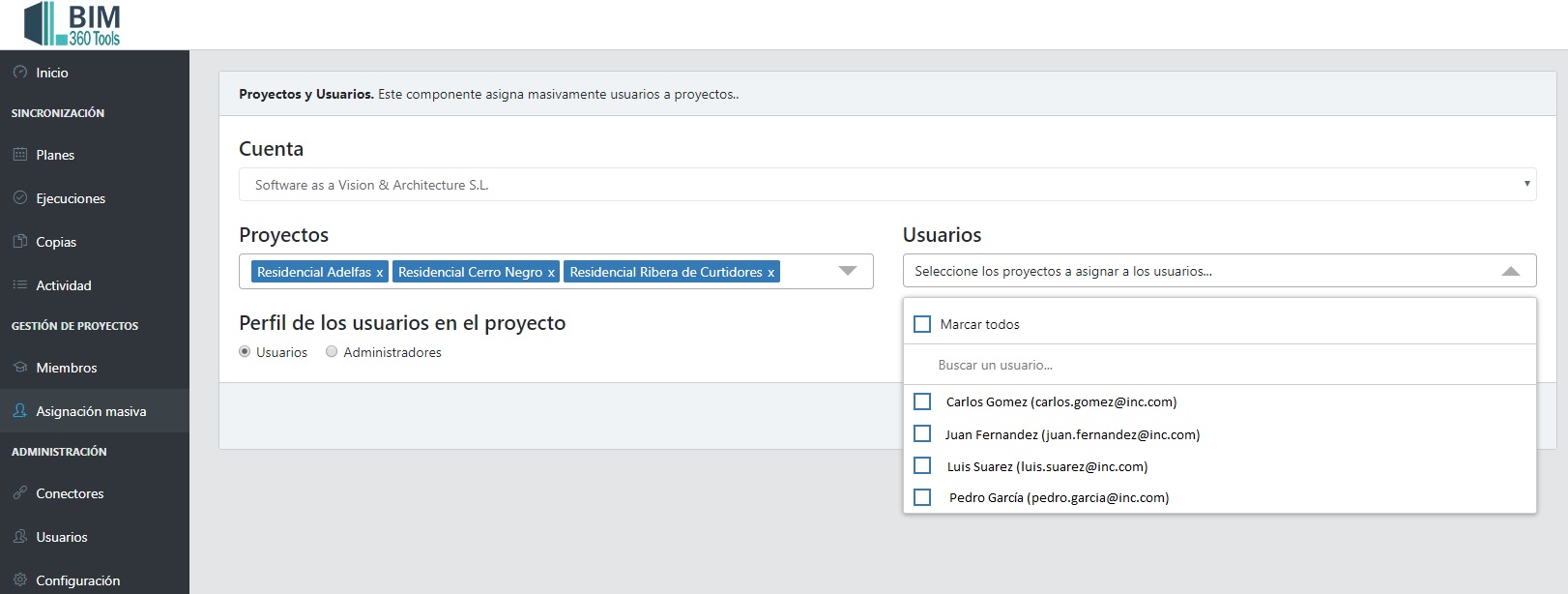1568x594 pixels.
Task: Click the Inicio dashboard icon
Action: pos(20,73)
